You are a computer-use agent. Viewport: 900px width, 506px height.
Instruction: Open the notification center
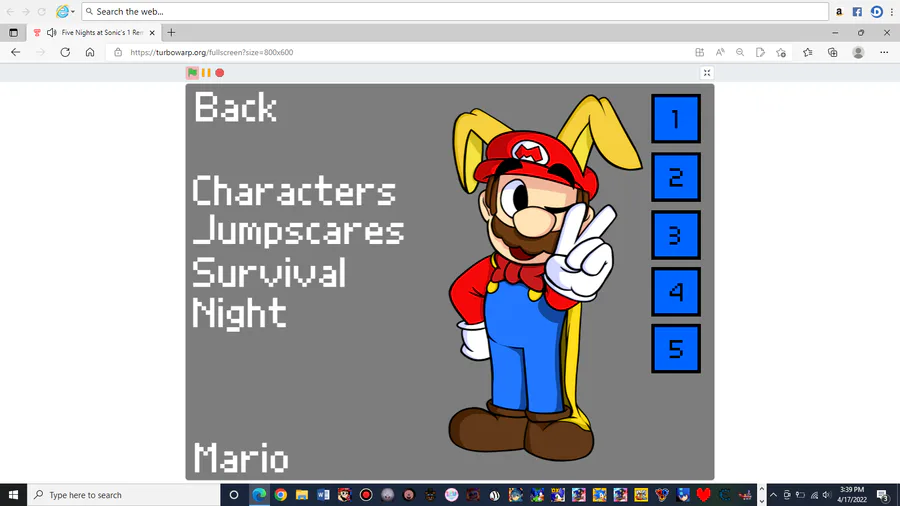coord(883,495)
